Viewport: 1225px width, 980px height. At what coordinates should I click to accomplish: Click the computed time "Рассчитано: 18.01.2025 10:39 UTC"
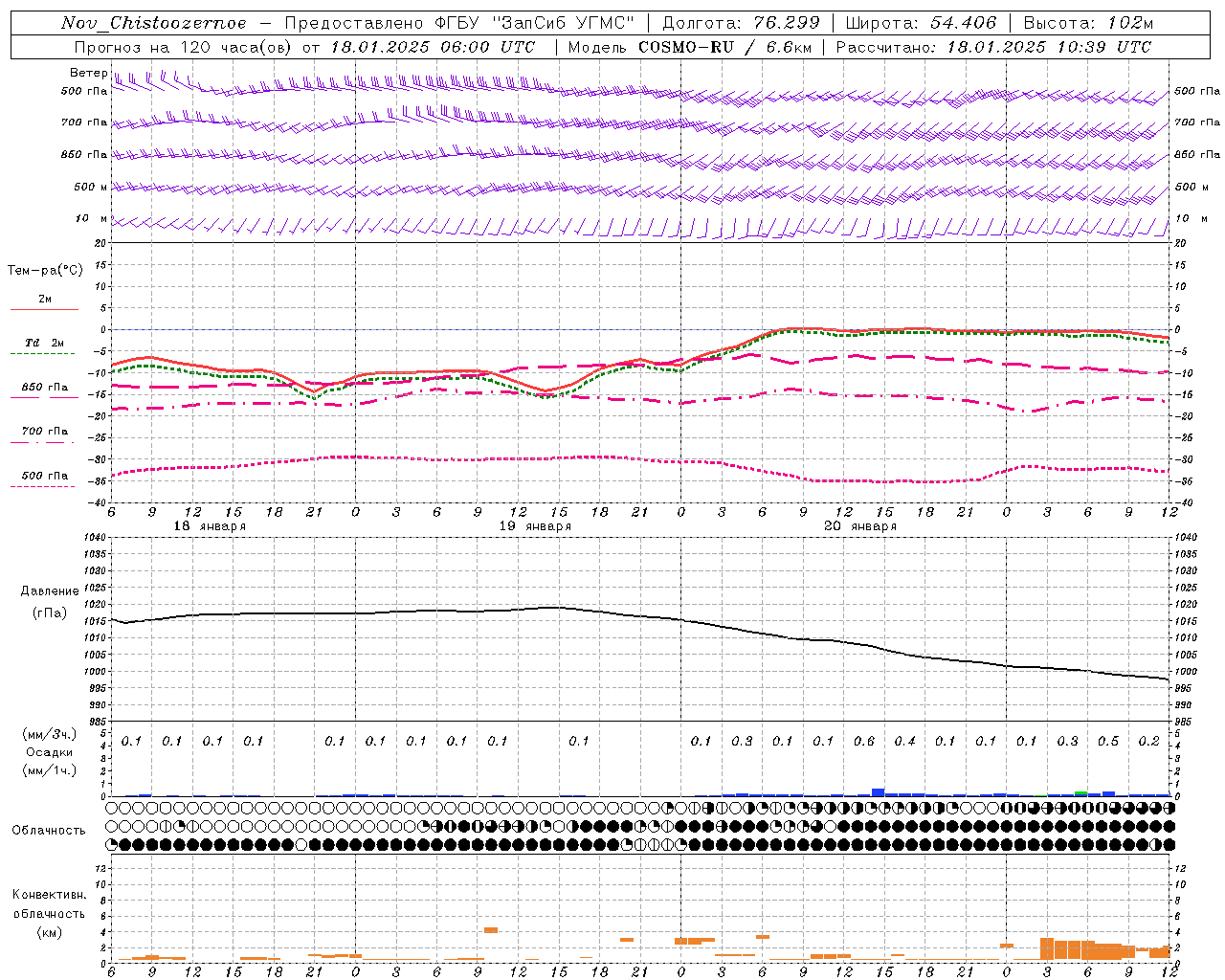coord(993,47)
